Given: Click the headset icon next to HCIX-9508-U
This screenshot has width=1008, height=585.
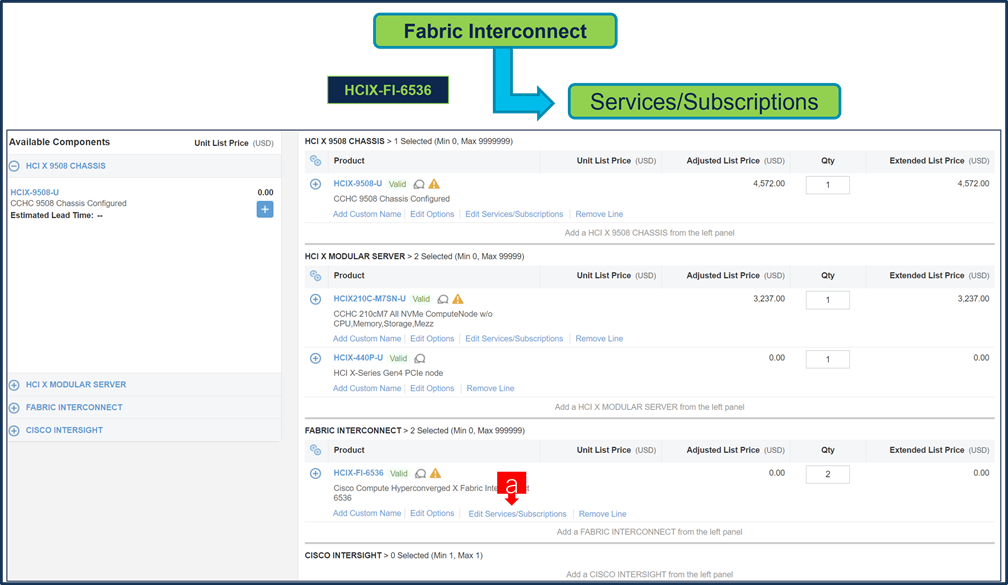Looking at the screenshot, I should pos(419,184).
